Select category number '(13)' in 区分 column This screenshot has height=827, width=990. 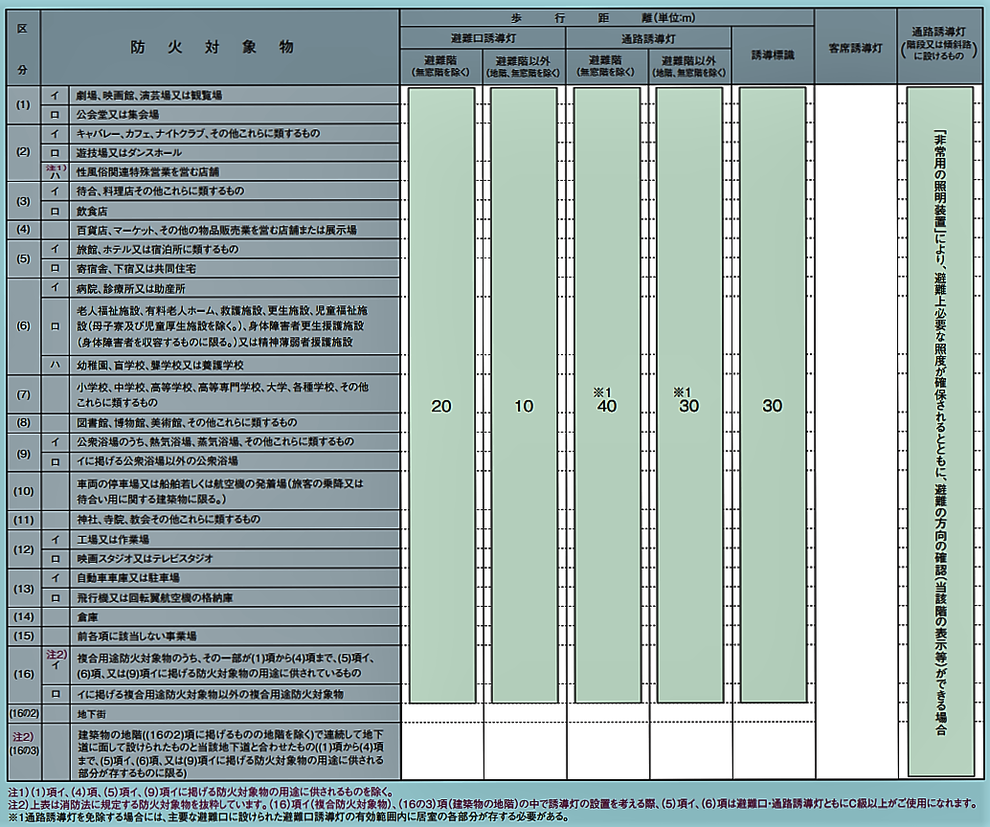23,588
